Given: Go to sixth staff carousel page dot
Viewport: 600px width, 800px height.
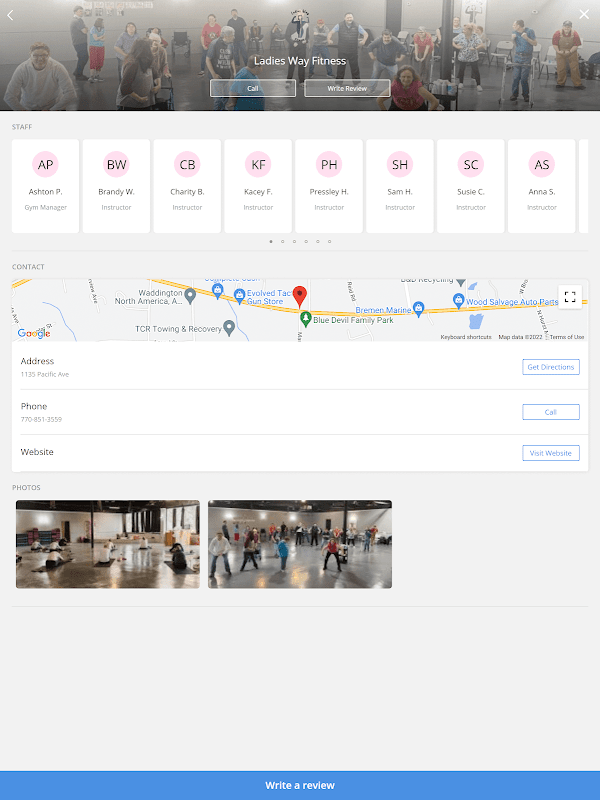Looking at the screenshot, I should click(330, 241).
